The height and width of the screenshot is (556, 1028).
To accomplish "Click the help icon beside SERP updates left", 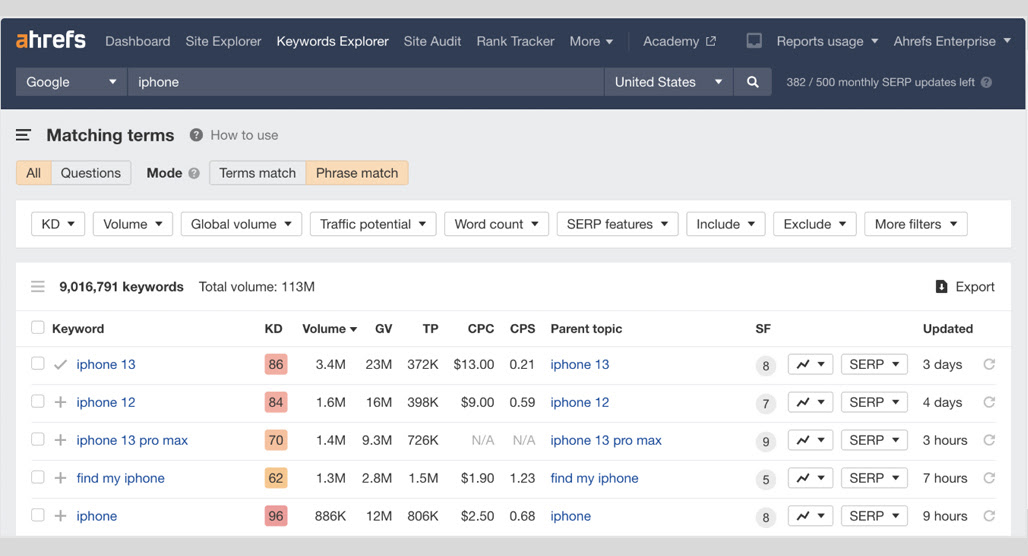I will coord(986,82).
